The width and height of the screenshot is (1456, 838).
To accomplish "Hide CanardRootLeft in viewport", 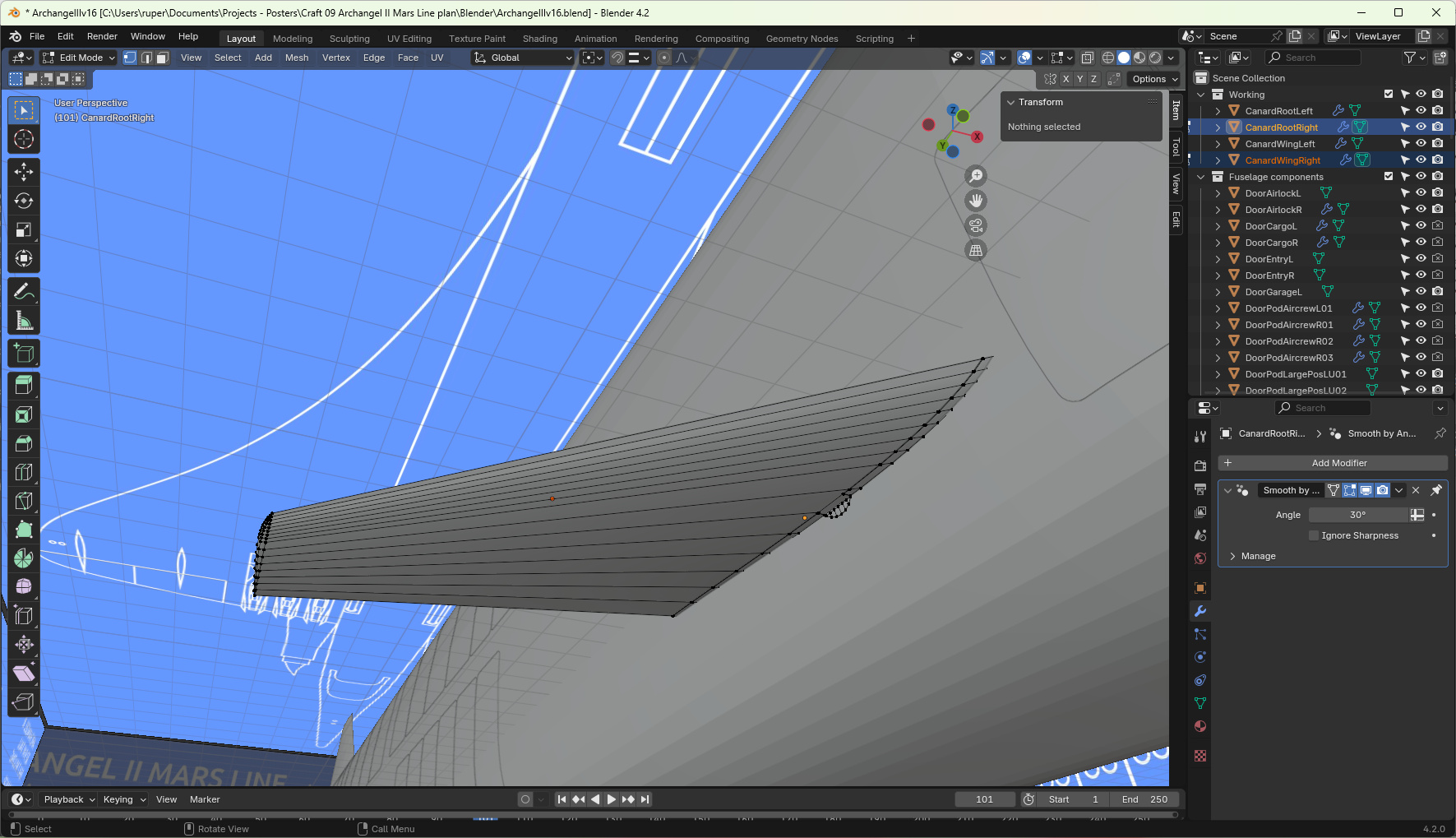I will point(1421,110).
